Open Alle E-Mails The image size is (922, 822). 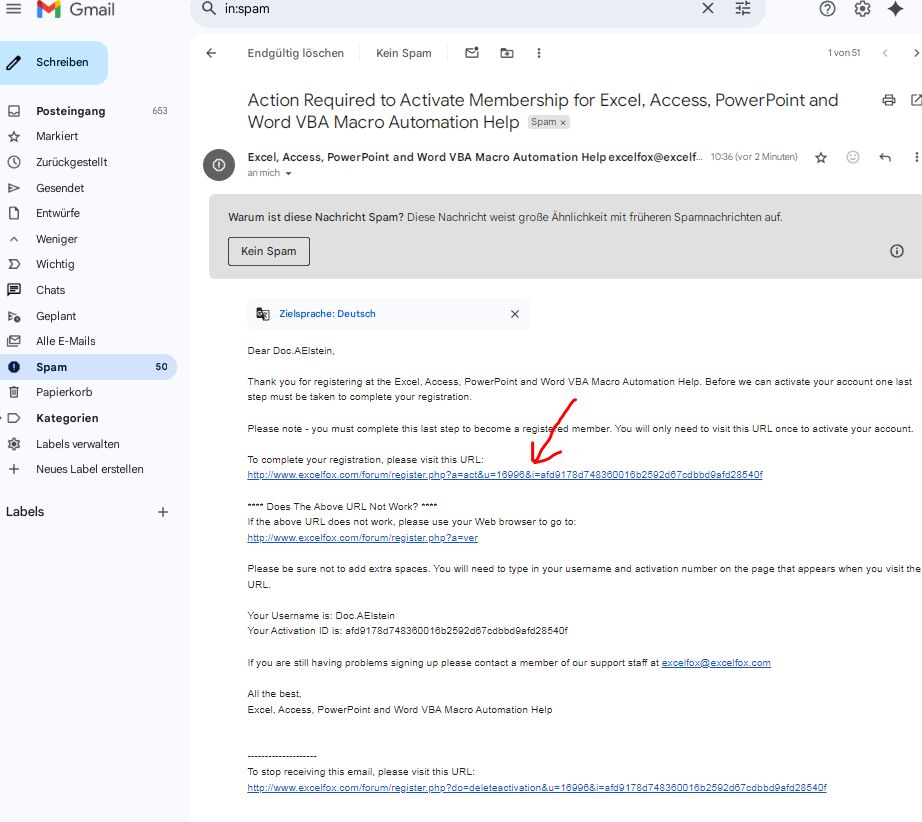click(65, 341)
